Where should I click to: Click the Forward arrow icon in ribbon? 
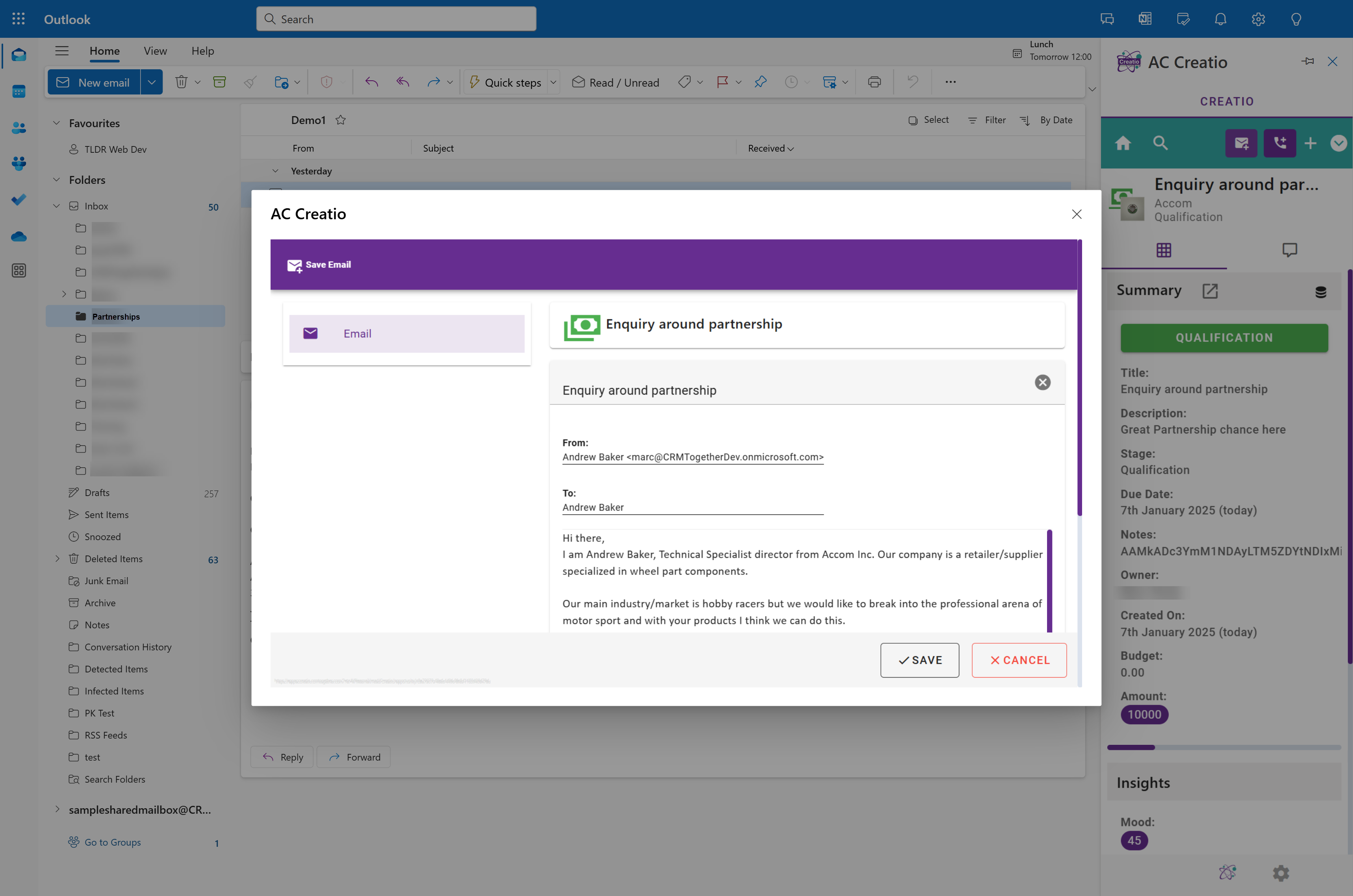(433, 82)
